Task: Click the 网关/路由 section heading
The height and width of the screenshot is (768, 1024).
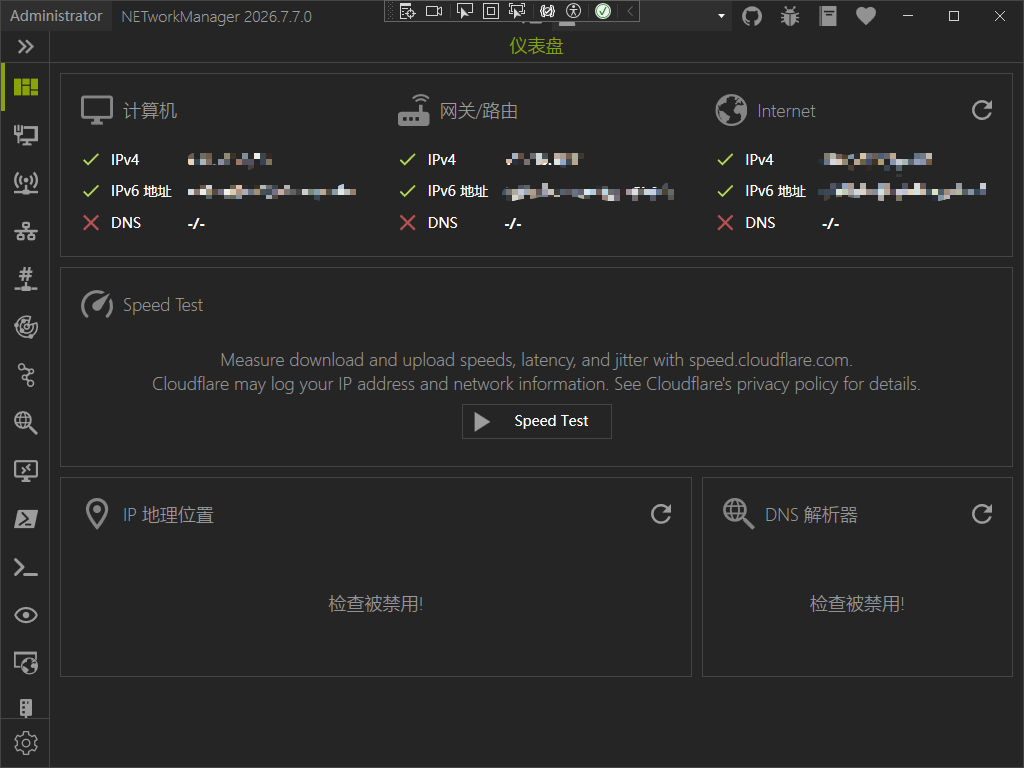Action: coord(479,110)
